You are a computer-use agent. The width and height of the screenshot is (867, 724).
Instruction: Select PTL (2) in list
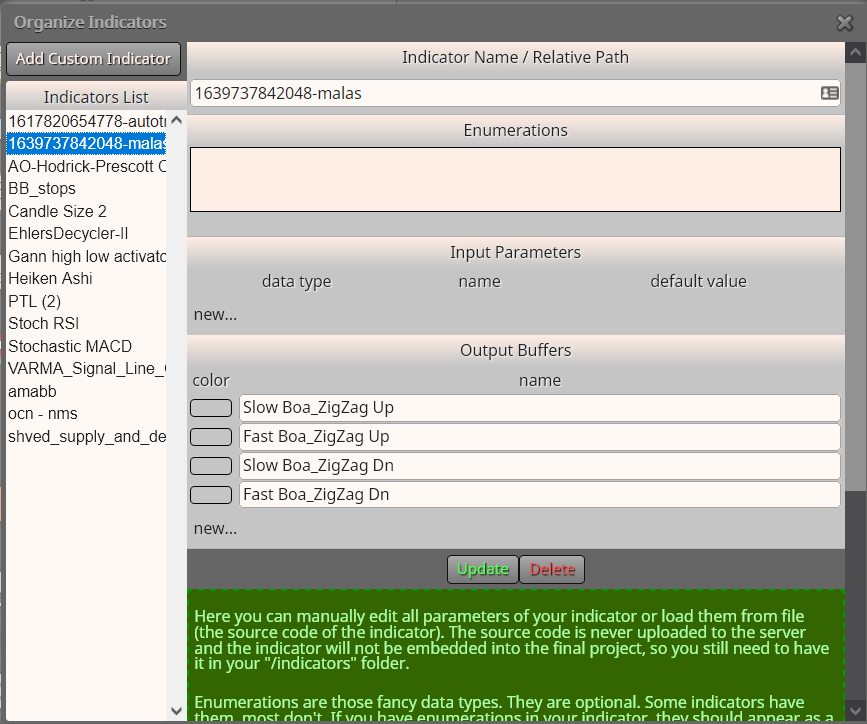pyautogui.click(x=86, y=301)
